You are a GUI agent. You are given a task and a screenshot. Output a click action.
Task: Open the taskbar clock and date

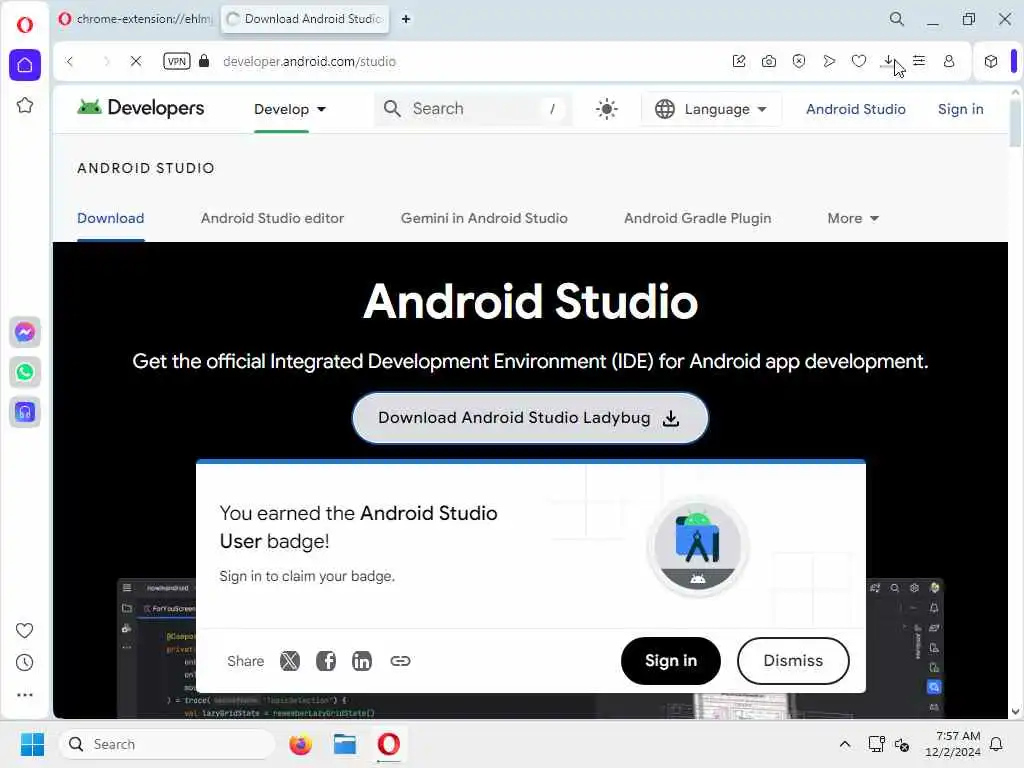coord(953,744)
